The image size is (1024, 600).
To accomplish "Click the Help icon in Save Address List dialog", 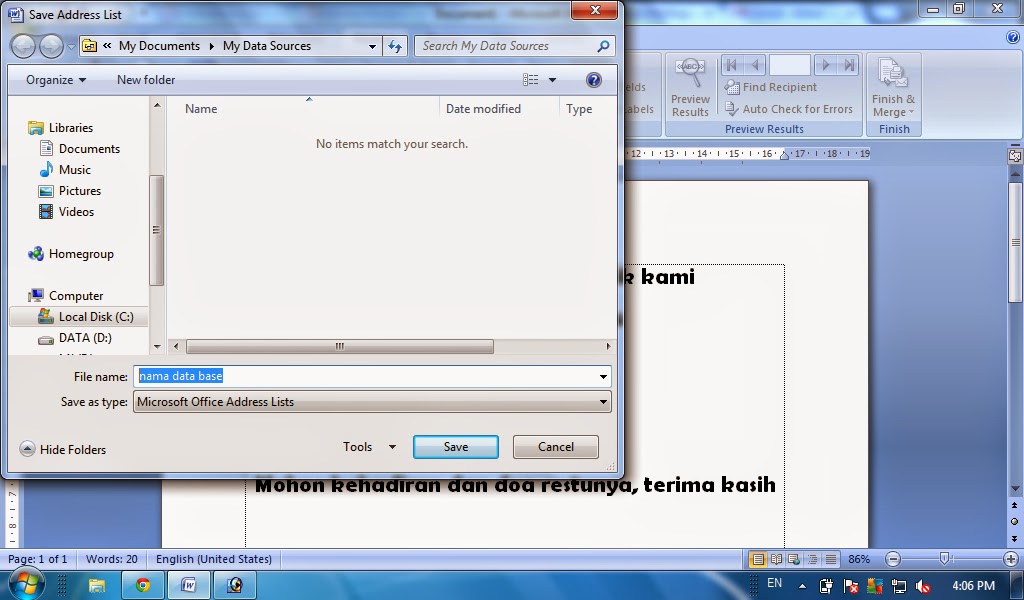I will (594, 80).
